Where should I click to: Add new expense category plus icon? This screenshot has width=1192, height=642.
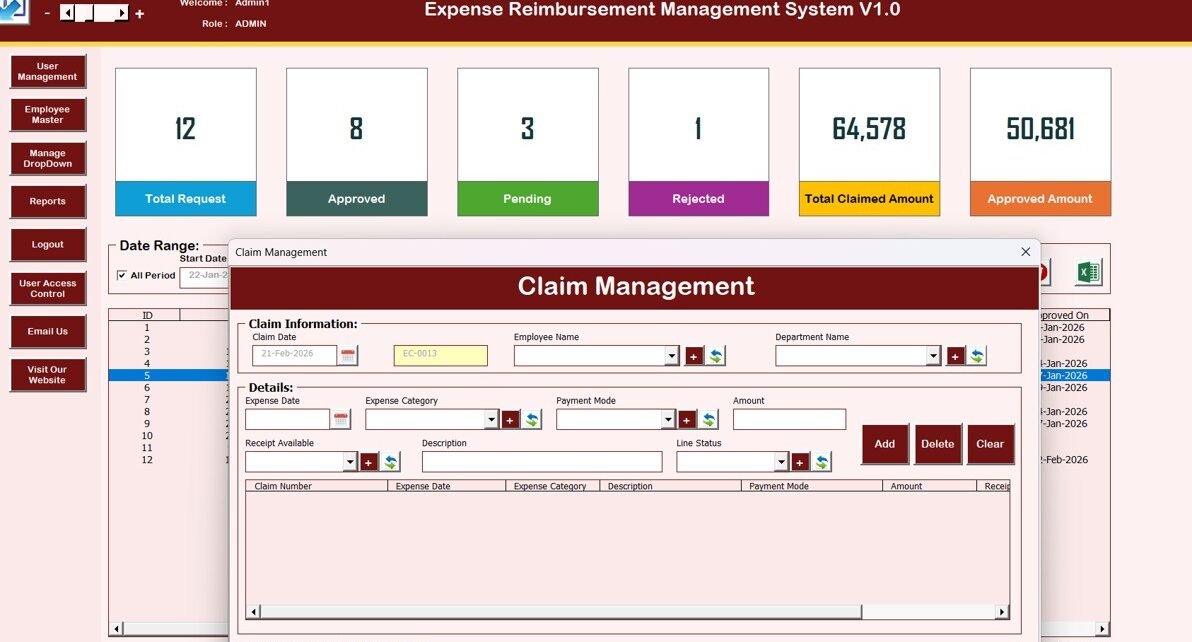510,420
